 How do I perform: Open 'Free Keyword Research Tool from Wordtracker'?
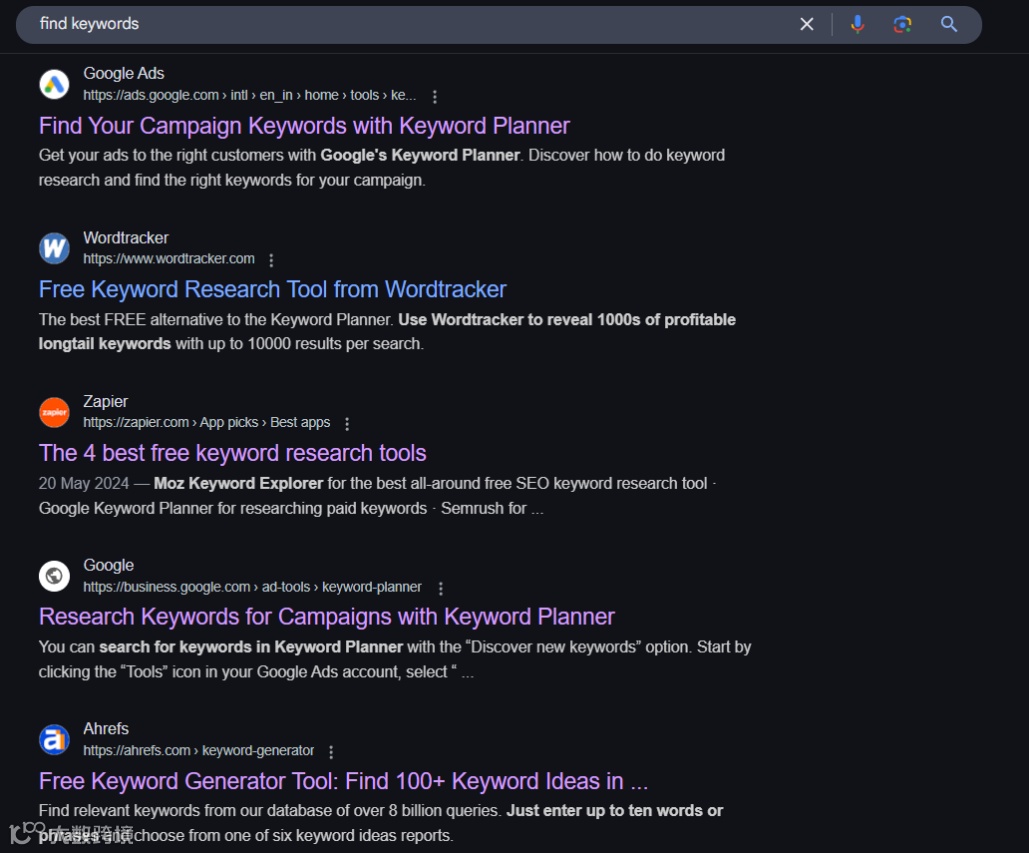point(272,289)
